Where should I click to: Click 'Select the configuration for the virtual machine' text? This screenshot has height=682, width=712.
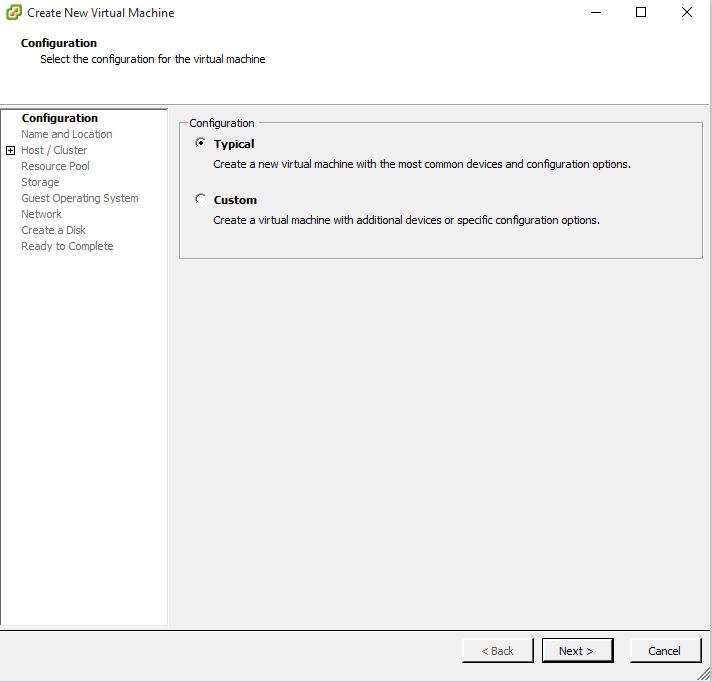(x=153, y=59)
